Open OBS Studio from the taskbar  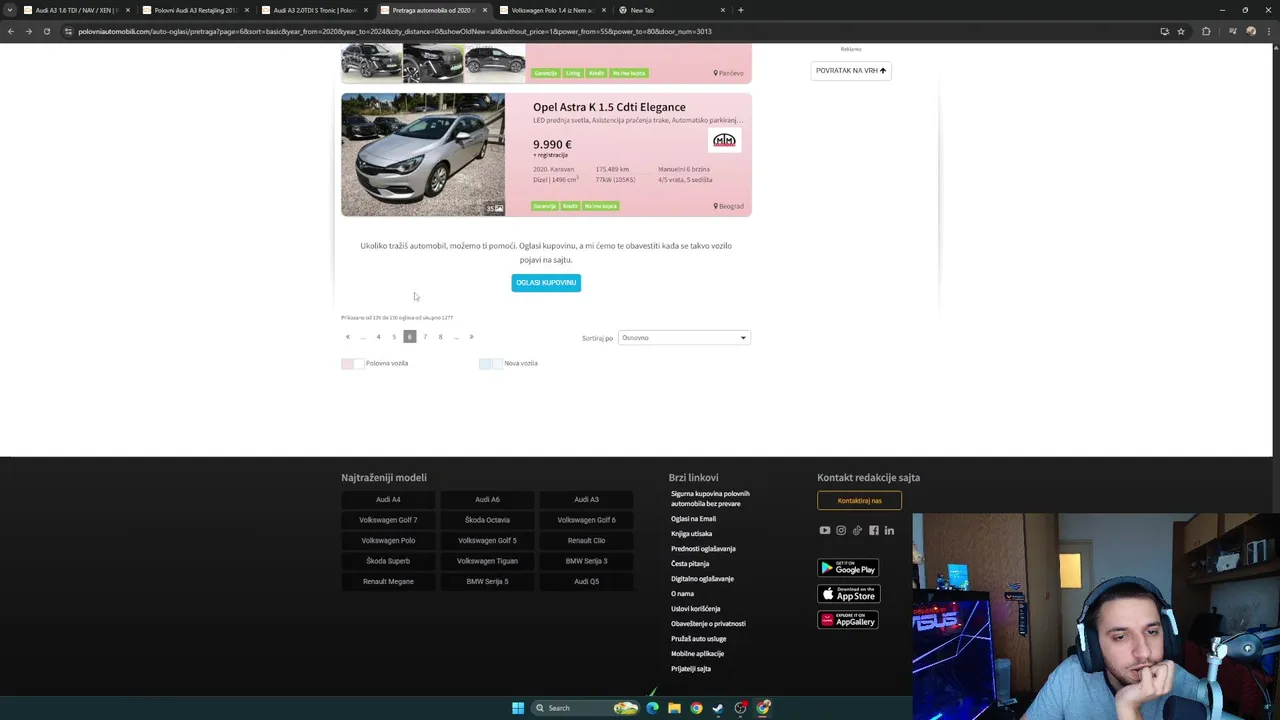coord(741,708)
